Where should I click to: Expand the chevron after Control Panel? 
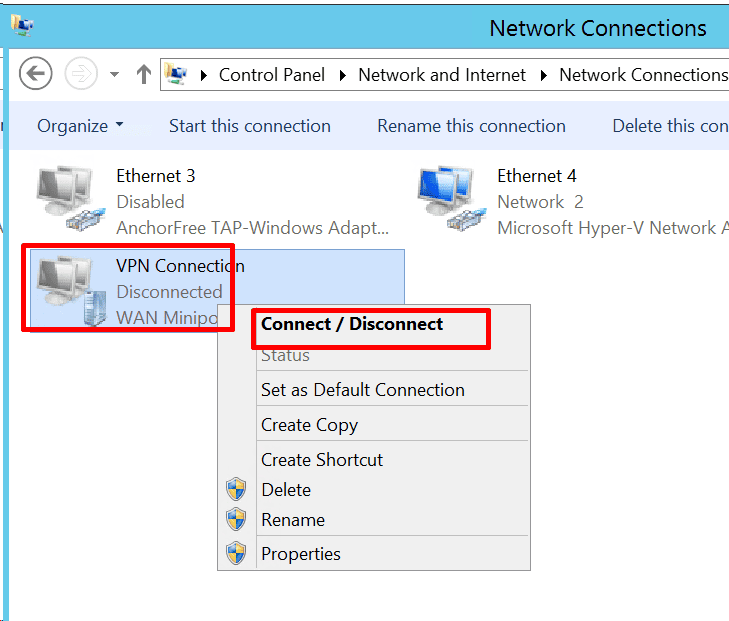point(343,75)
